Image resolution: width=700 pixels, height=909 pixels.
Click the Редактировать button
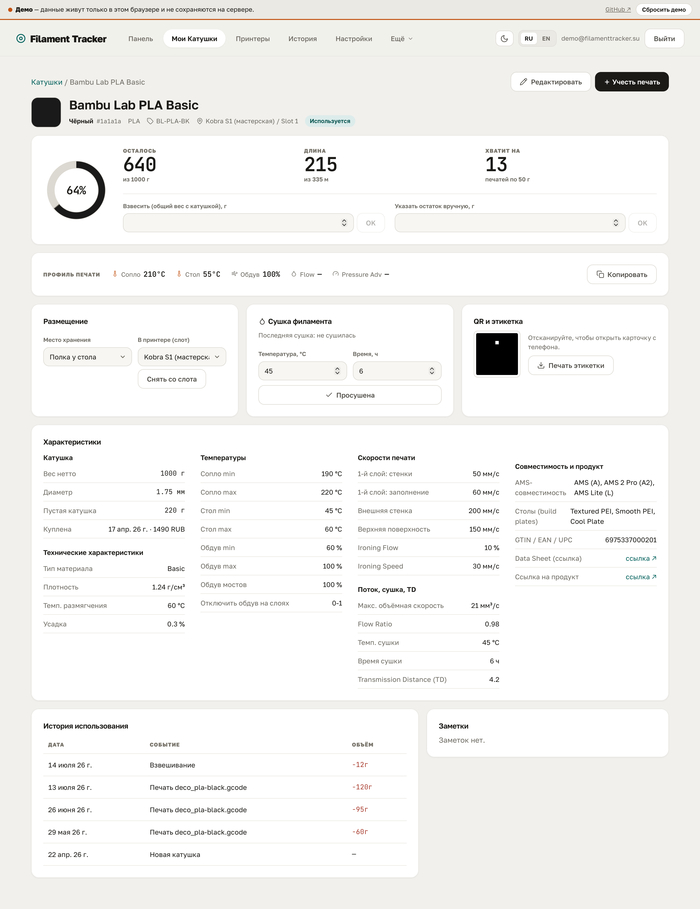tap(550, 82)
